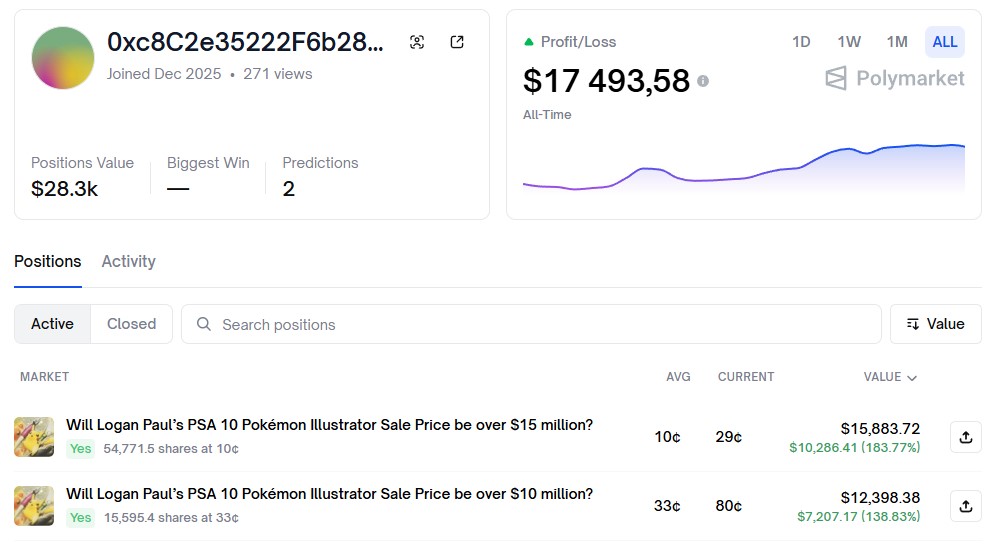The image size is (998, 550).
Task: Open wallet address in external link icon
Action: (457, 42)
